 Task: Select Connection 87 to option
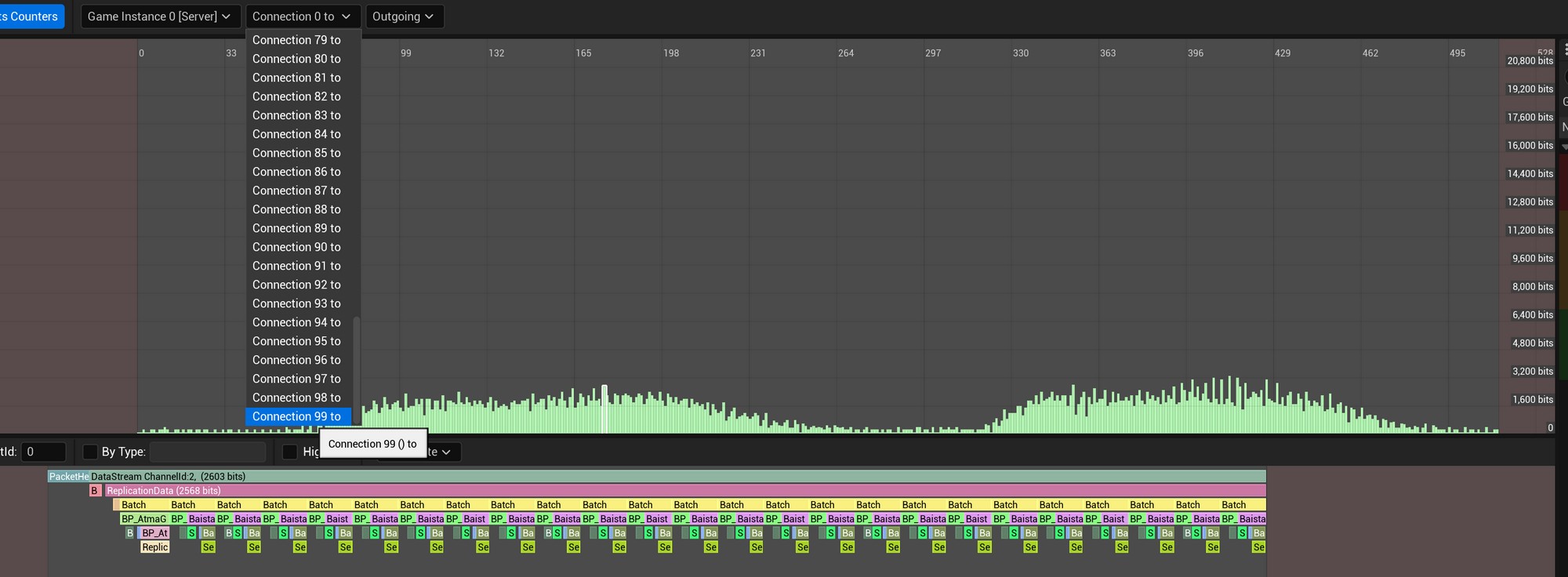pyautogui.click(x=298, y=191)
